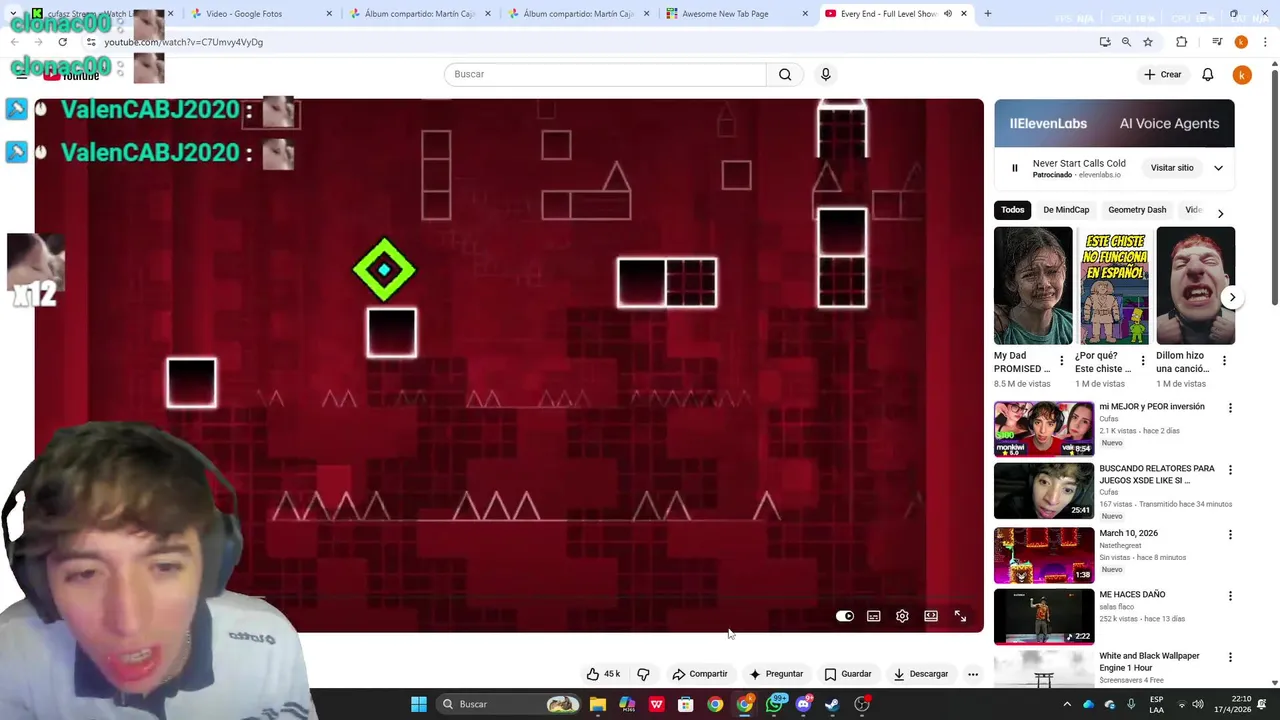
Task: Open the Chrome extensions puzzle icon
Action: pos(1182,42)
